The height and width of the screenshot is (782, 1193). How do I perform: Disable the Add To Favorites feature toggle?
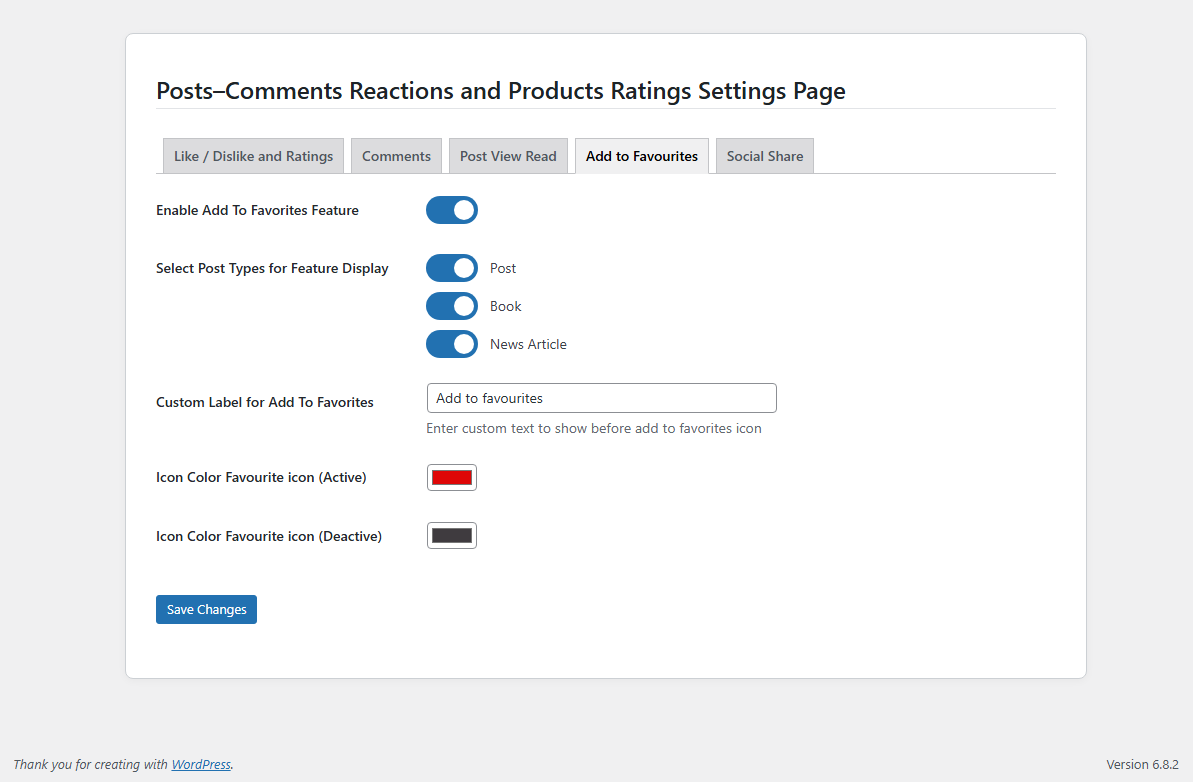pyautogui.click(x=452, y=210)
